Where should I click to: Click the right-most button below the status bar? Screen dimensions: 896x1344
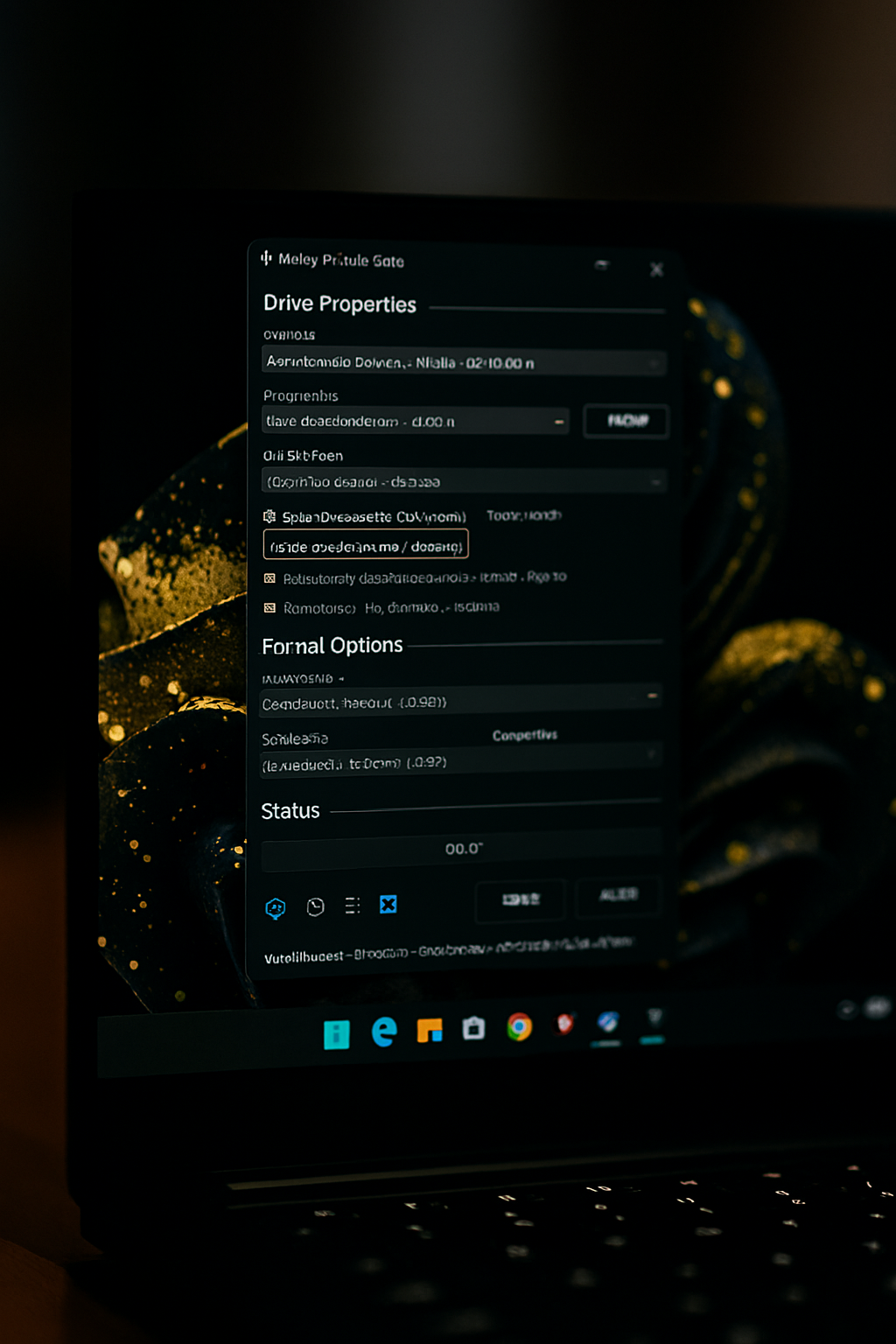[619, 896]
